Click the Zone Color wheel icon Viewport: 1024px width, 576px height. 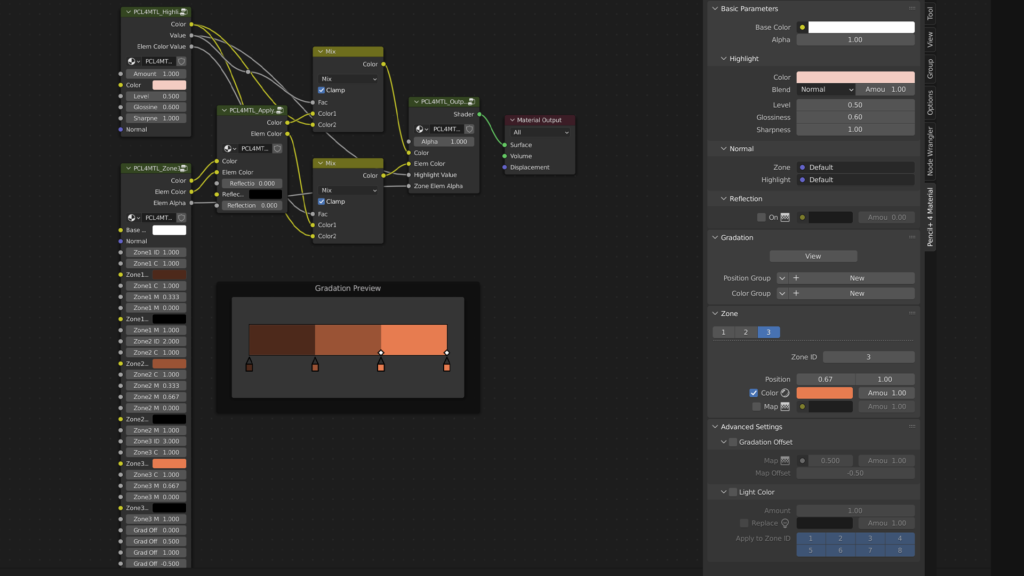(x=785, y=393)
